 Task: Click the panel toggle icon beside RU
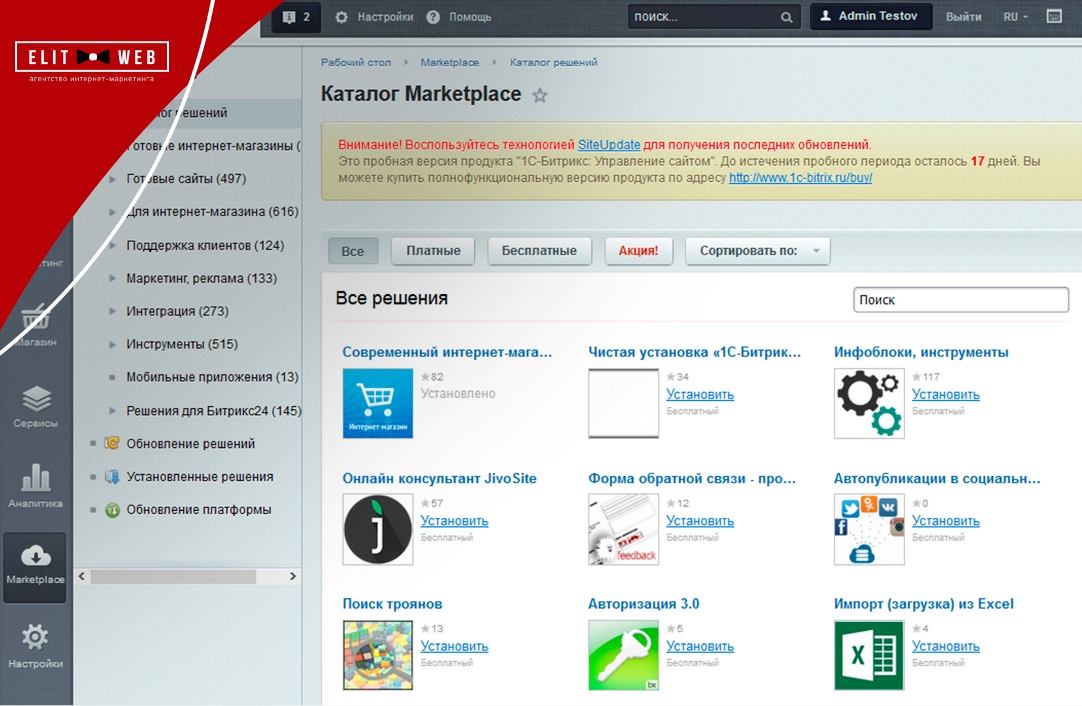pos(1054,16)
